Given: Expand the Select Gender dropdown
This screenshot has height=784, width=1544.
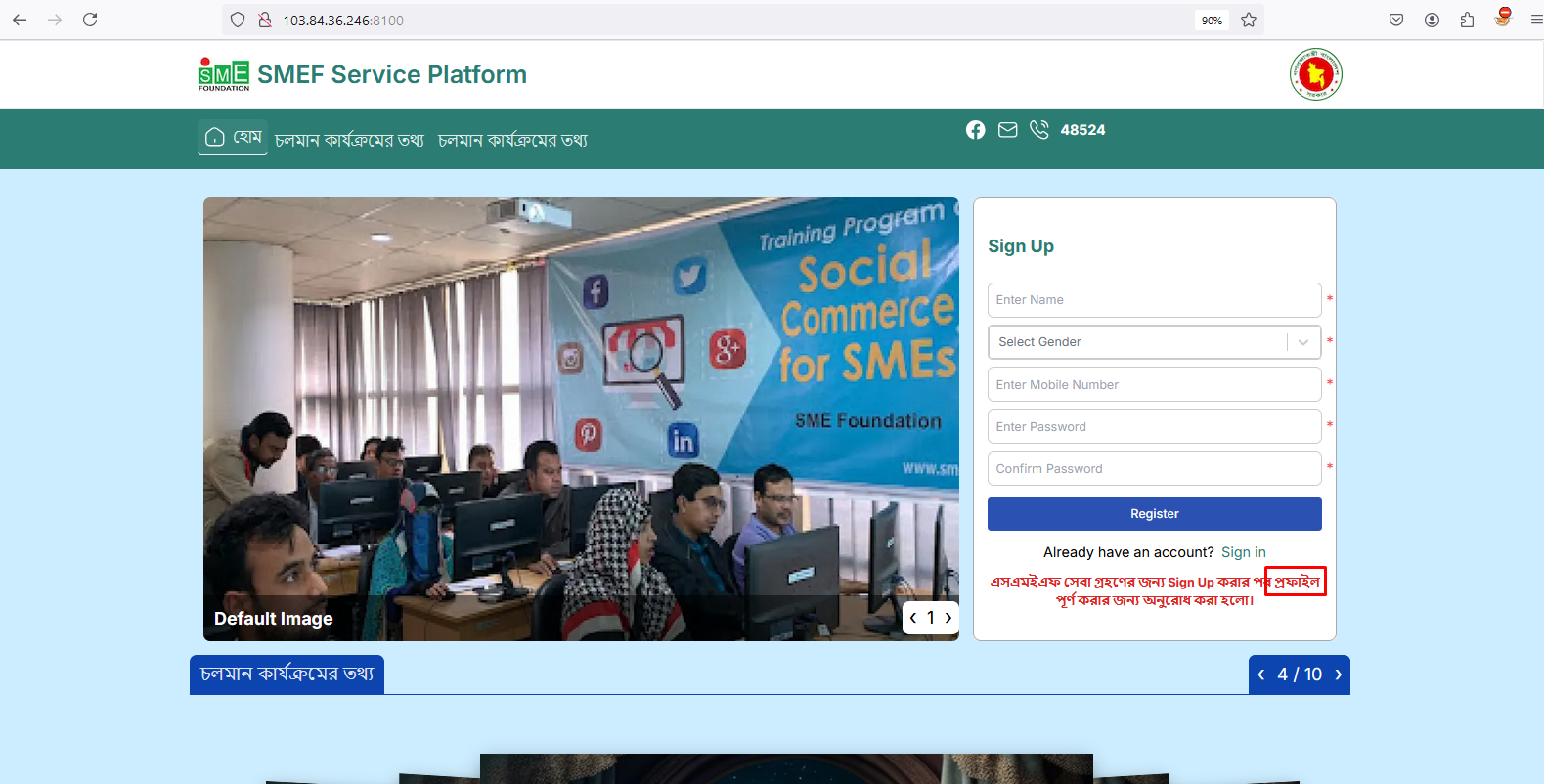Looking at the screenshot, I should coord(1154,342).
